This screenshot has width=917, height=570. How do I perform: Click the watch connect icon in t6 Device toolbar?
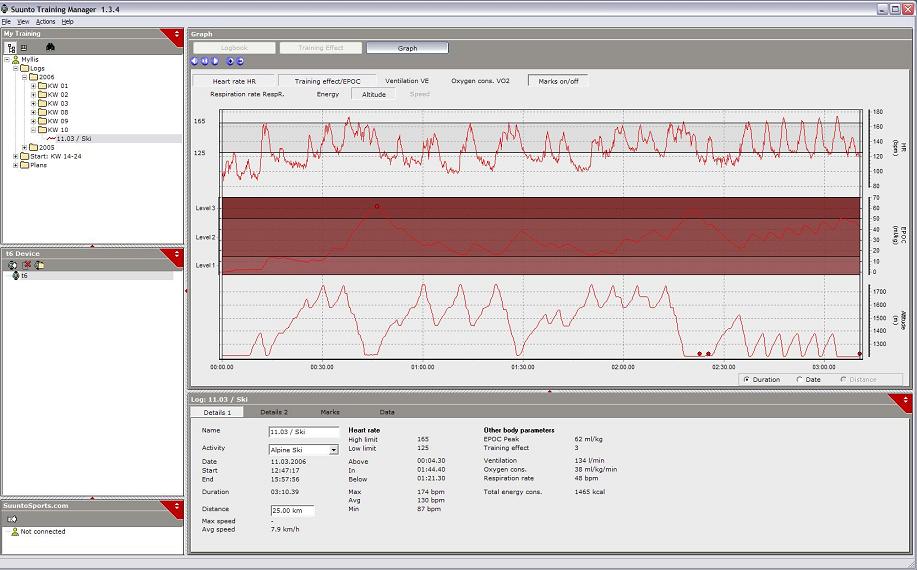click(x=12, y=265)
